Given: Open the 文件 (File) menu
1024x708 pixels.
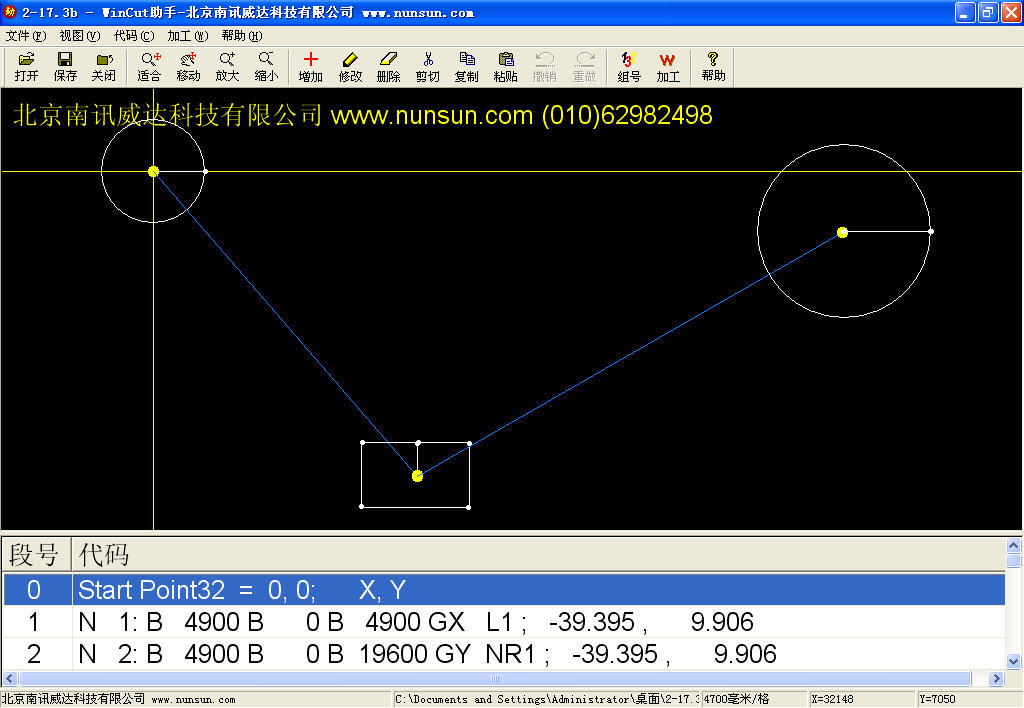Looking at the screenshot, I should click(25, 35).
